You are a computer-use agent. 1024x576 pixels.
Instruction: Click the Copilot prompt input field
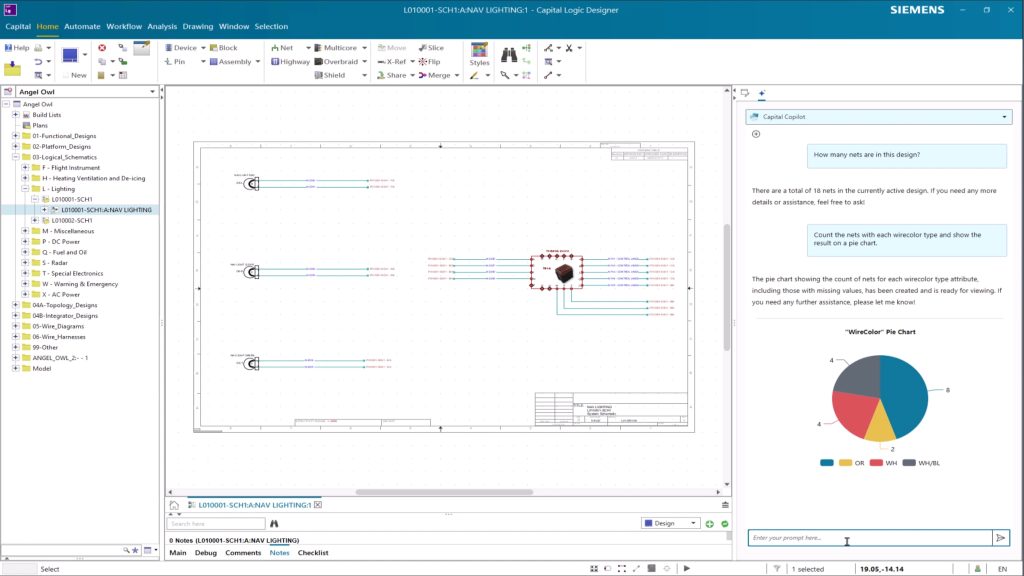pos(869,537)
